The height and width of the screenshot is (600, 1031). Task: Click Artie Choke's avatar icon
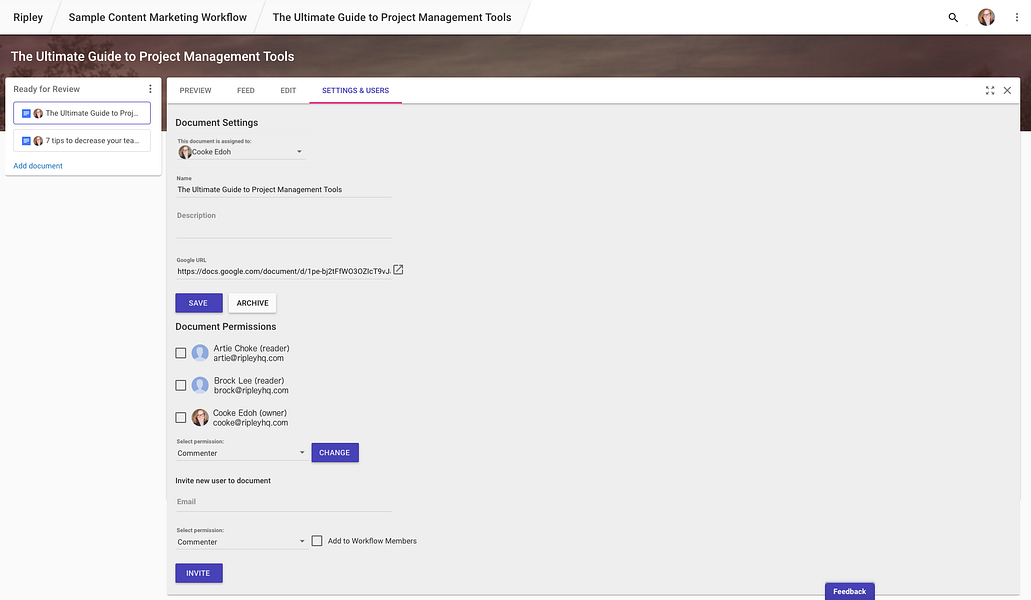coord(200,353)
